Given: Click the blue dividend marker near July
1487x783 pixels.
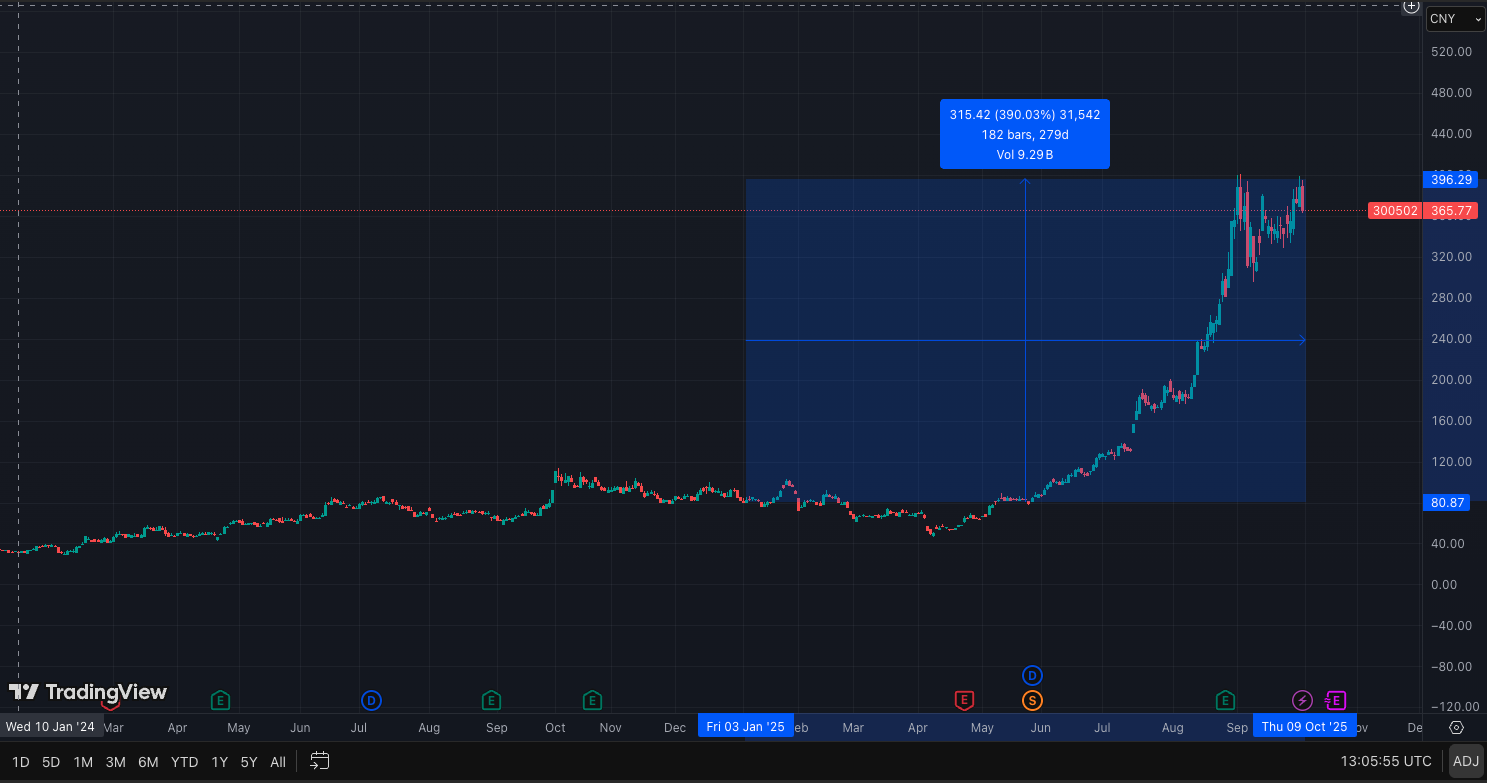Looking at the screenshot, I should 371,700.
